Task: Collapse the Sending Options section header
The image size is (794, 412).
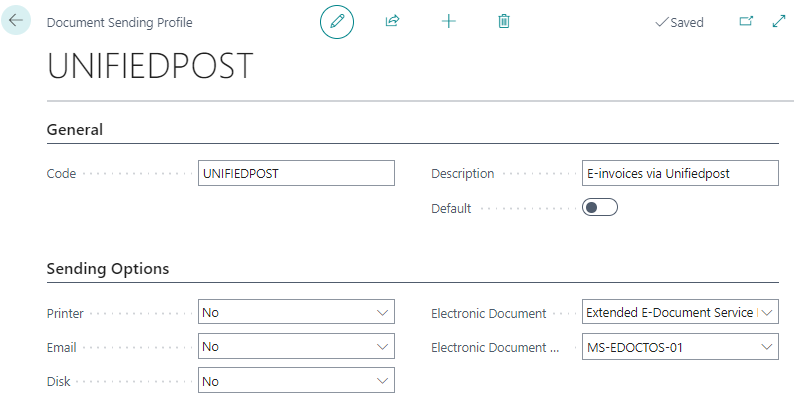Action: [x=108, y=269]
